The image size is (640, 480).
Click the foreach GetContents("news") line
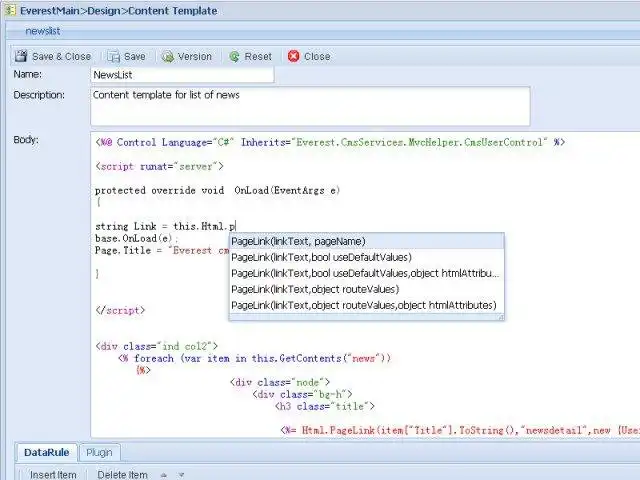[254, 358]
